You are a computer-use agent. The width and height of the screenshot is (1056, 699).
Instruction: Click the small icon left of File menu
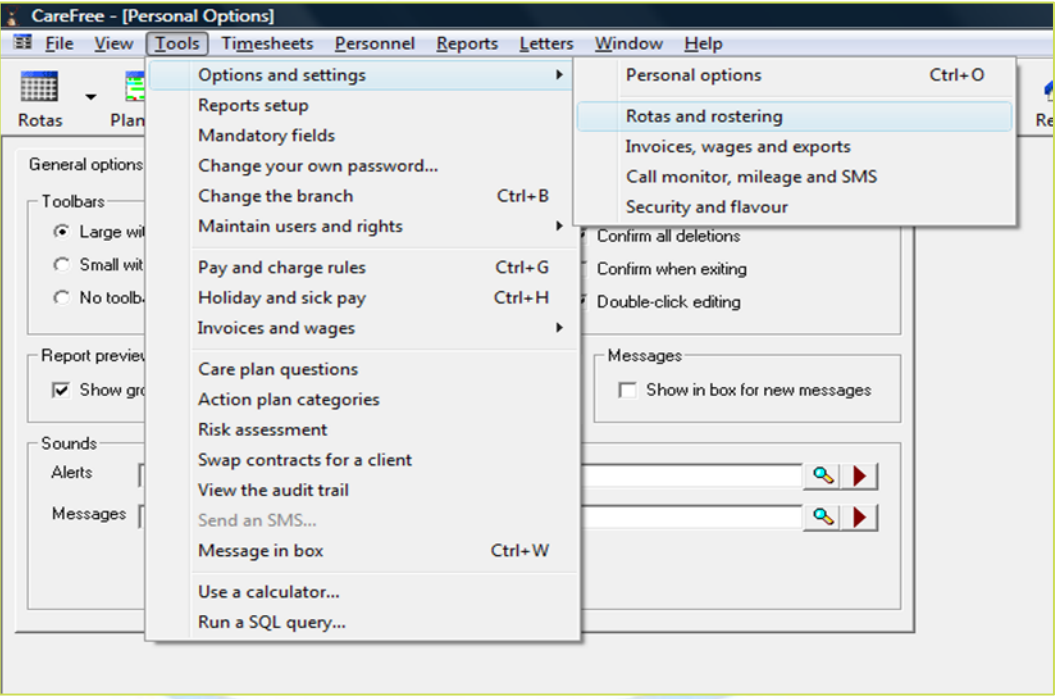pyautogui.click(x=23, y=43)
